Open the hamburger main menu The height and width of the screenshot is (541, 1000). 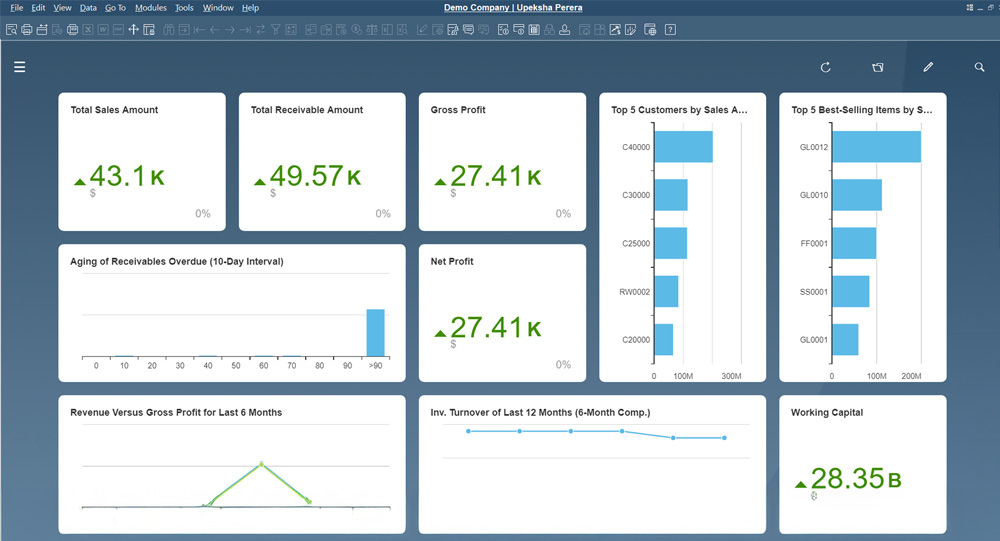click(x=20, y=67)
